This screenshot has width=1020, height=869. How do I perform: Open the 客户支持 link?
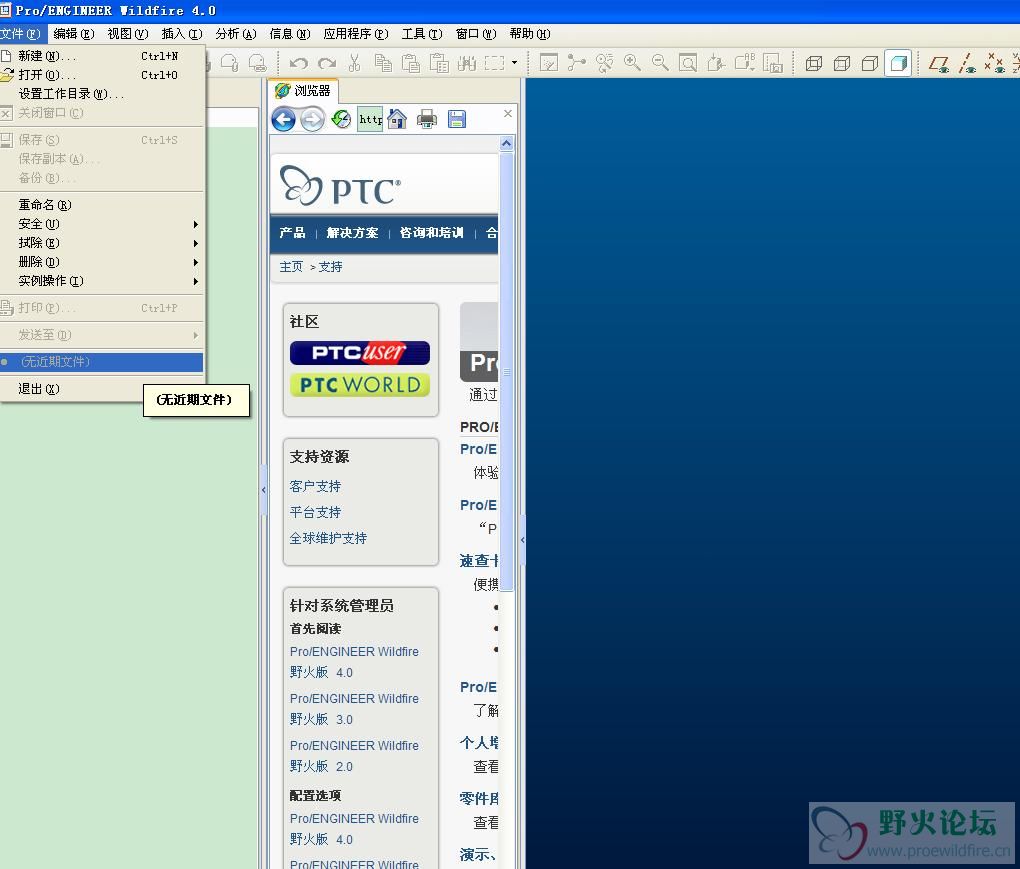(x=315, y=487)
